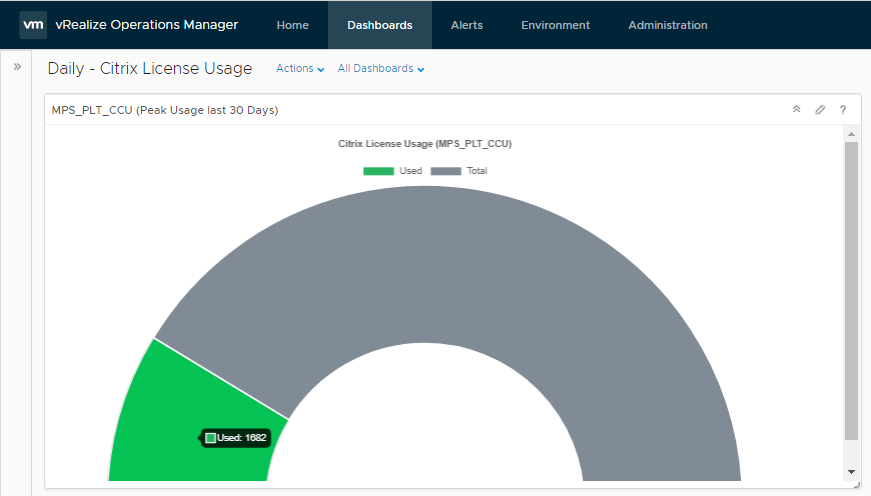Select the Dashboards tab
The image size is (871, 496).
click(x=379, y=25)
